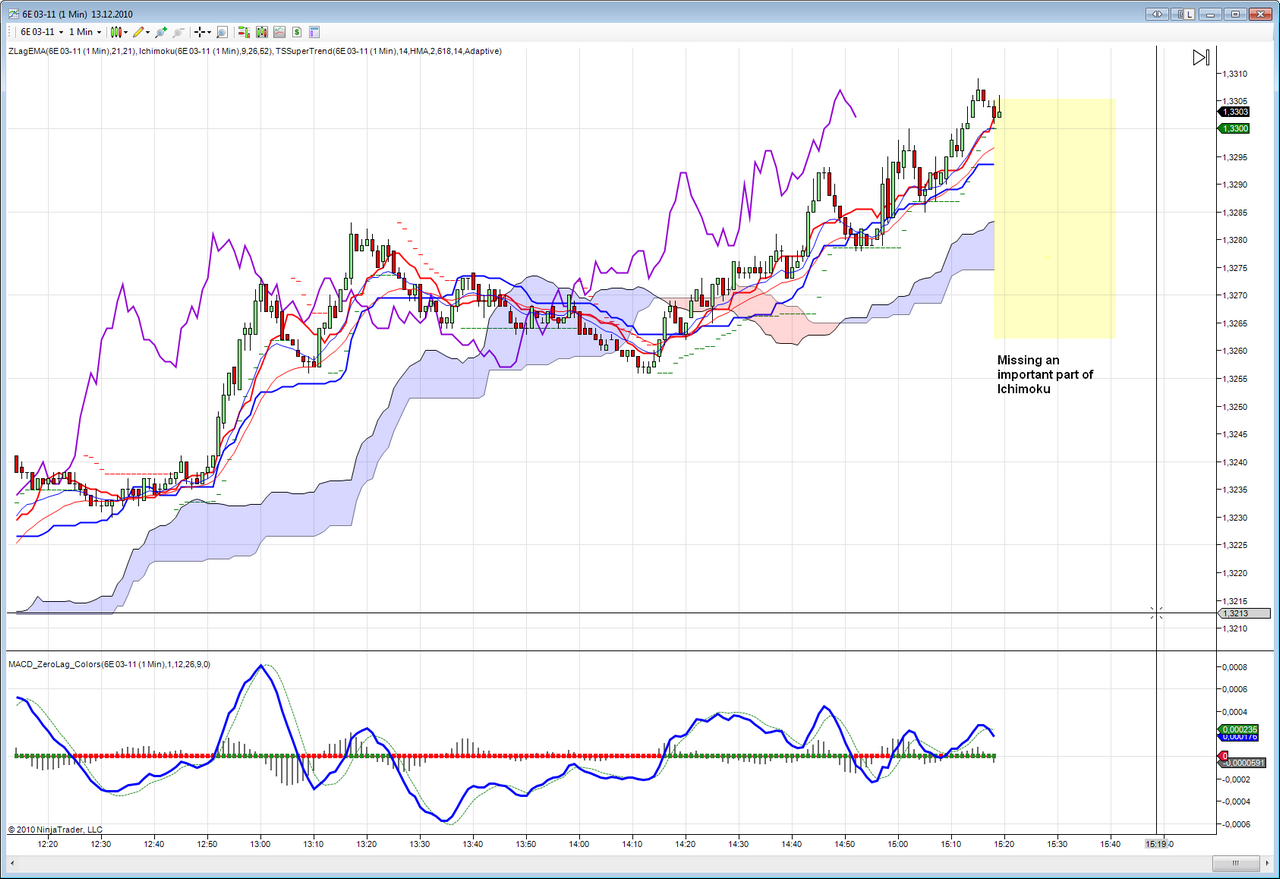
Task: Click the 15:40 time axis label
Action: tap(1111, 844)
